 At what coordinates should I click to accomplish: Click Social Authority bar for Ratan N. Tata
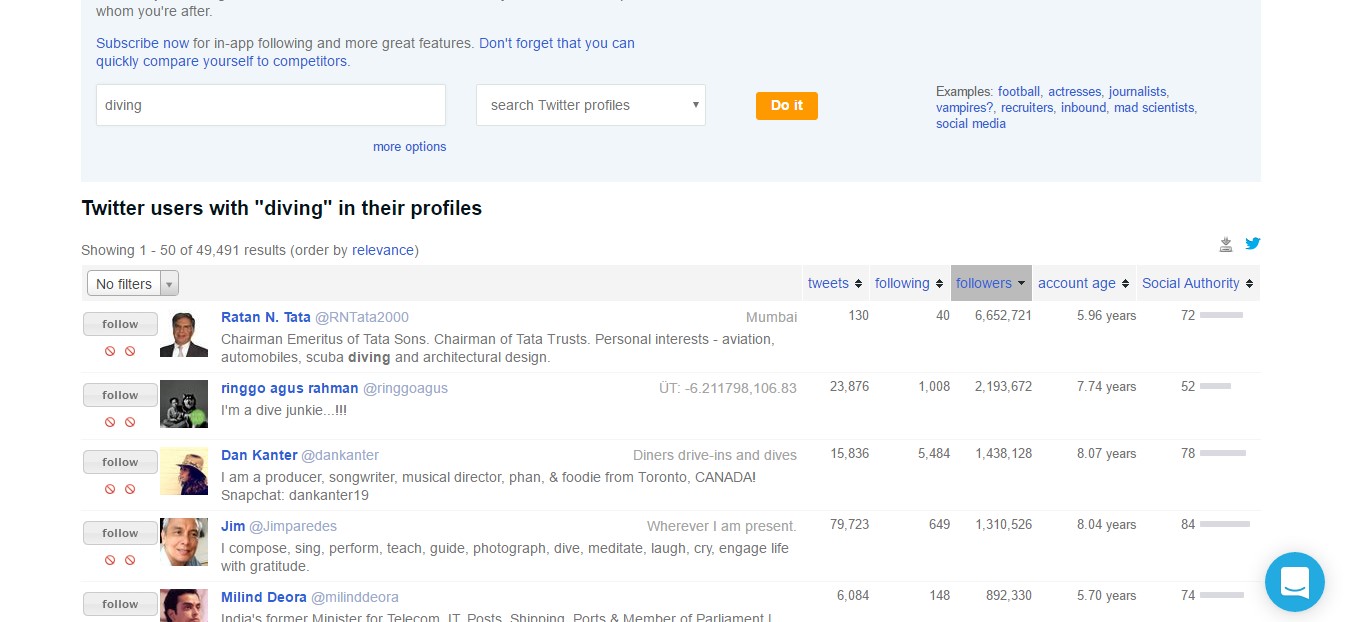(x=1221, y=315)
